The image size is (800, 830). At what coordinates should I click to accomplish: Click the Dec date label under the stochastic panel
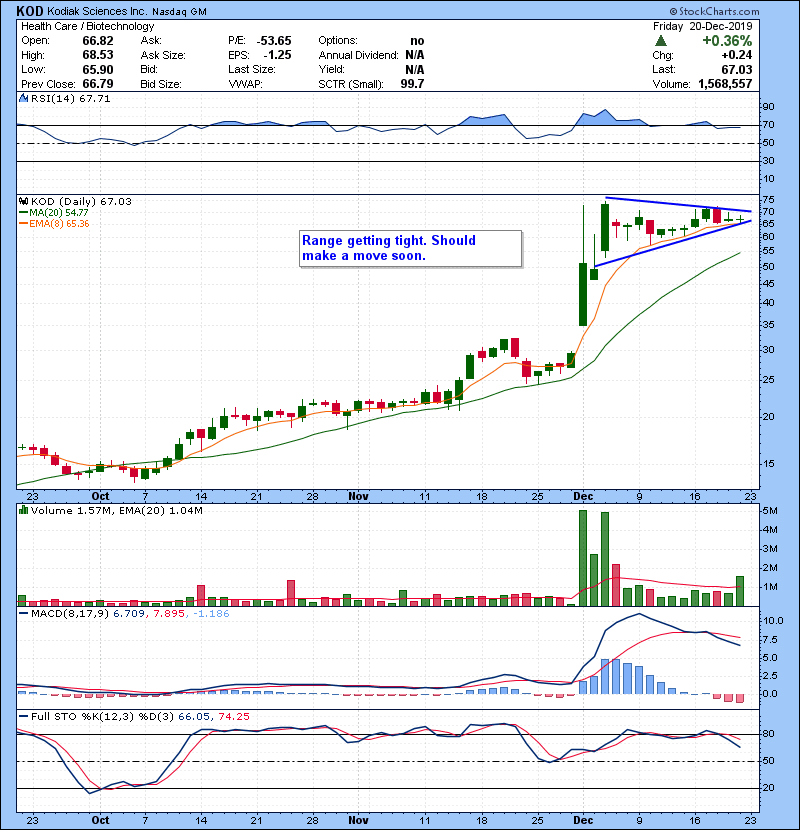(x=583, y=820)
